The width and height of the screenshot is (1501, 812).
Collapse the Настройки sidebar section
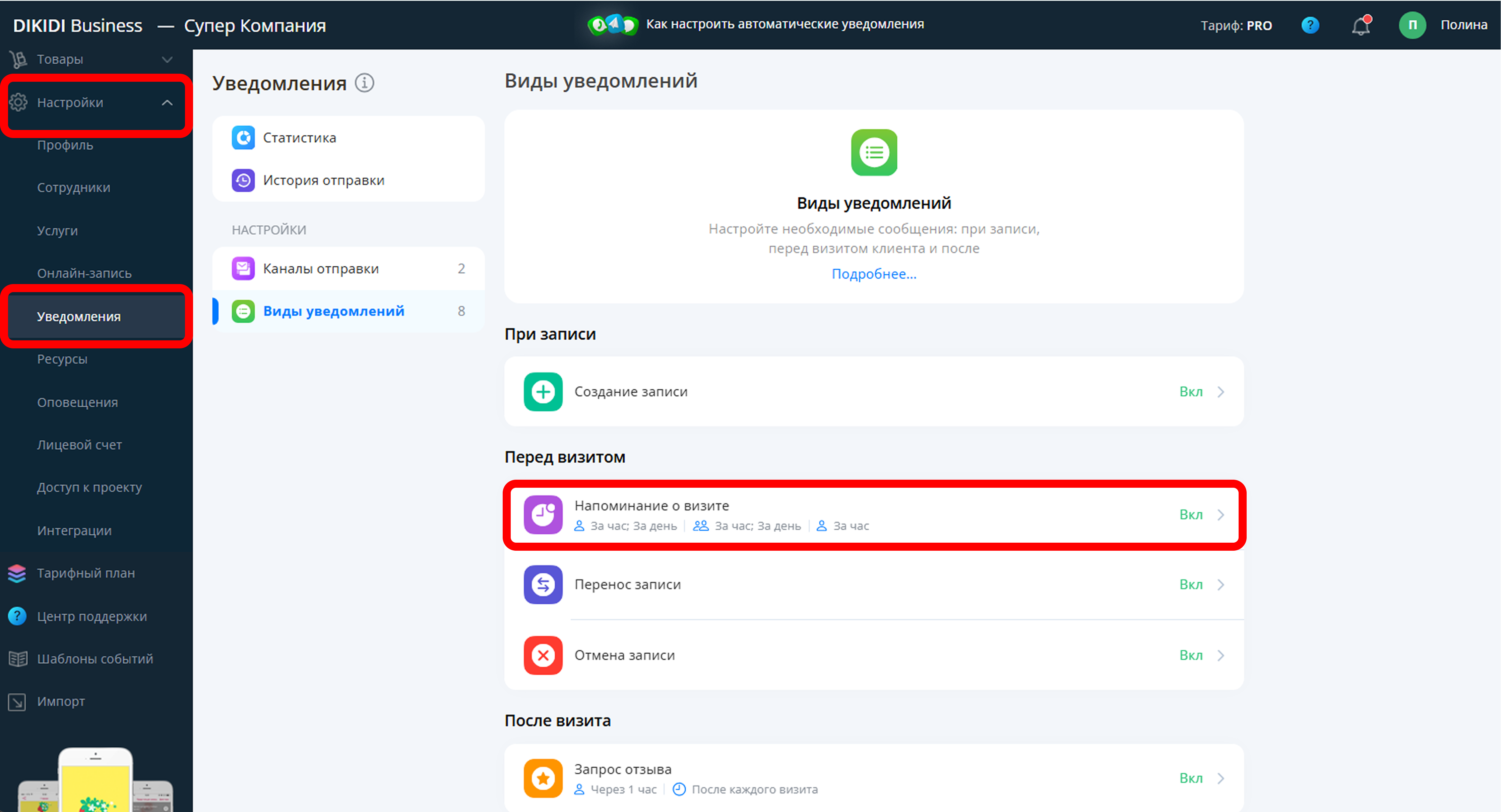point(167,103)
